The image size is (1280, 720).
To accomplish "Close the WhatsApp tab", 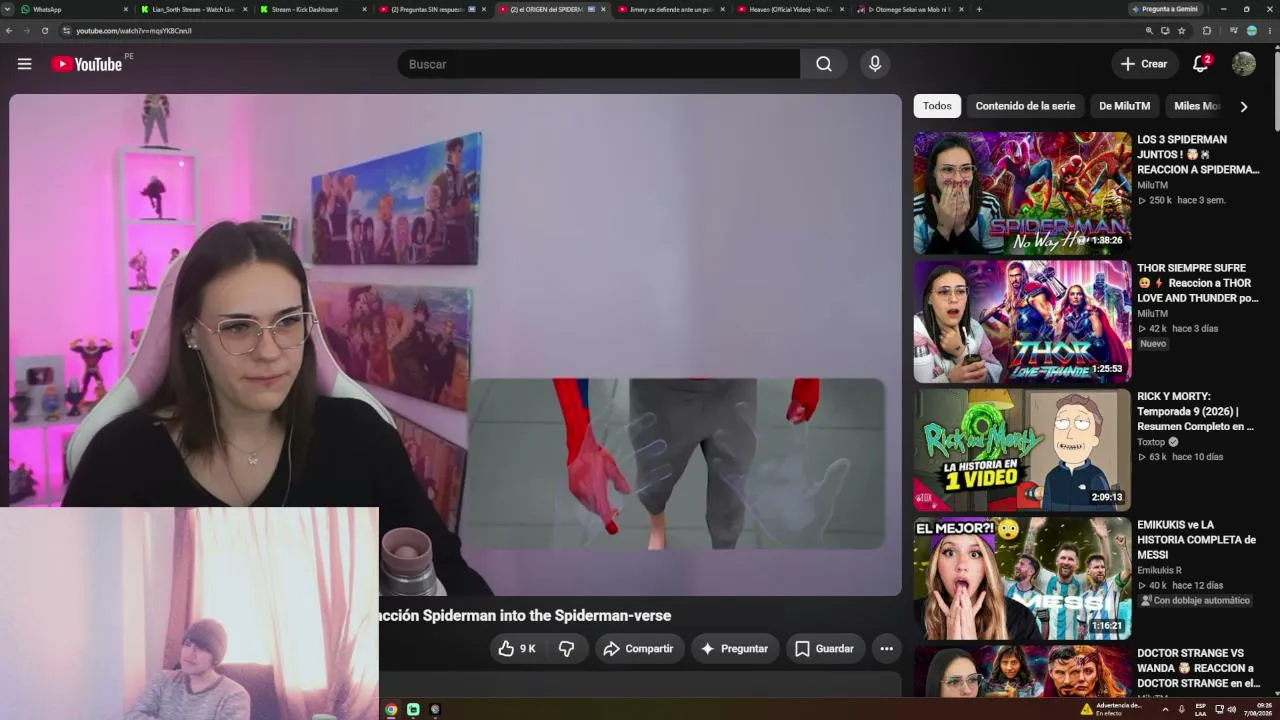I will (126, 9).
